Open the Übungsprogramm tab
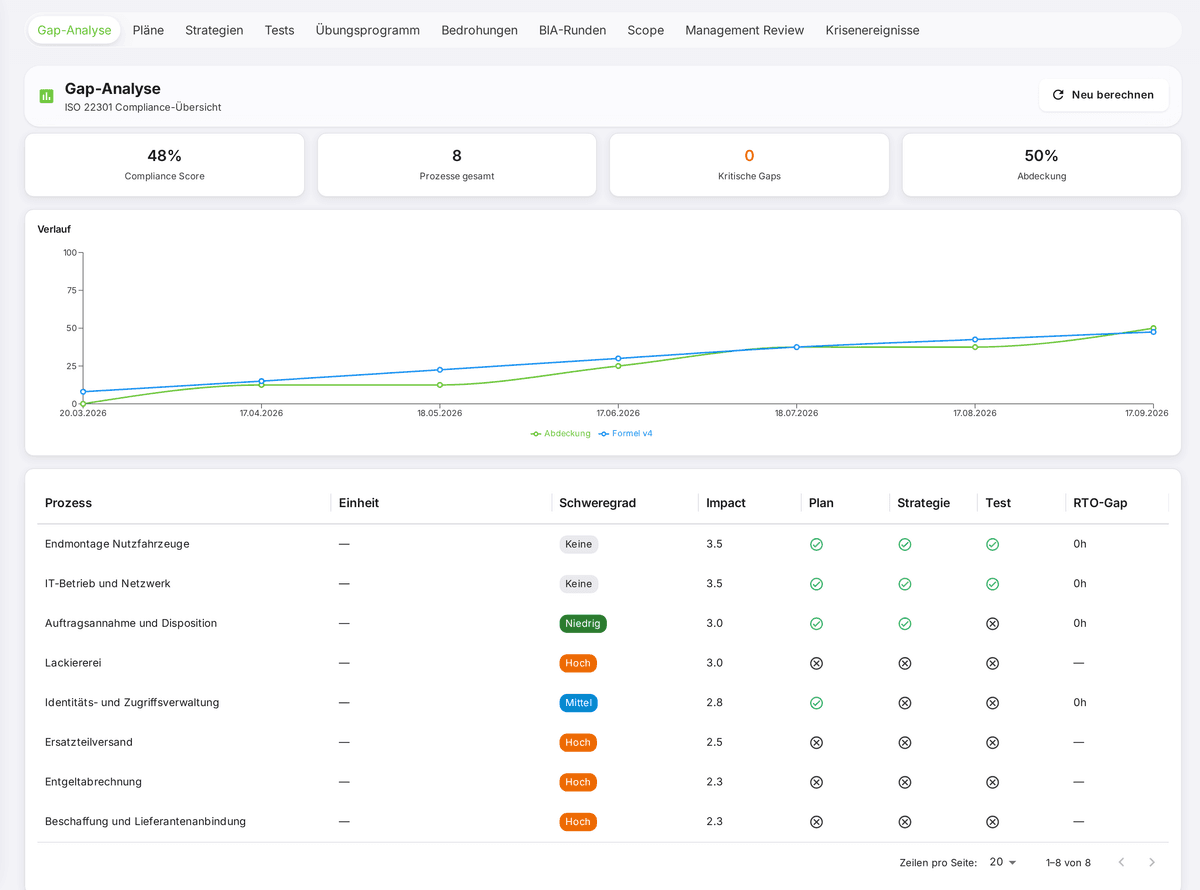This screenshot has width=1200, height=890. tap(368, 30)
